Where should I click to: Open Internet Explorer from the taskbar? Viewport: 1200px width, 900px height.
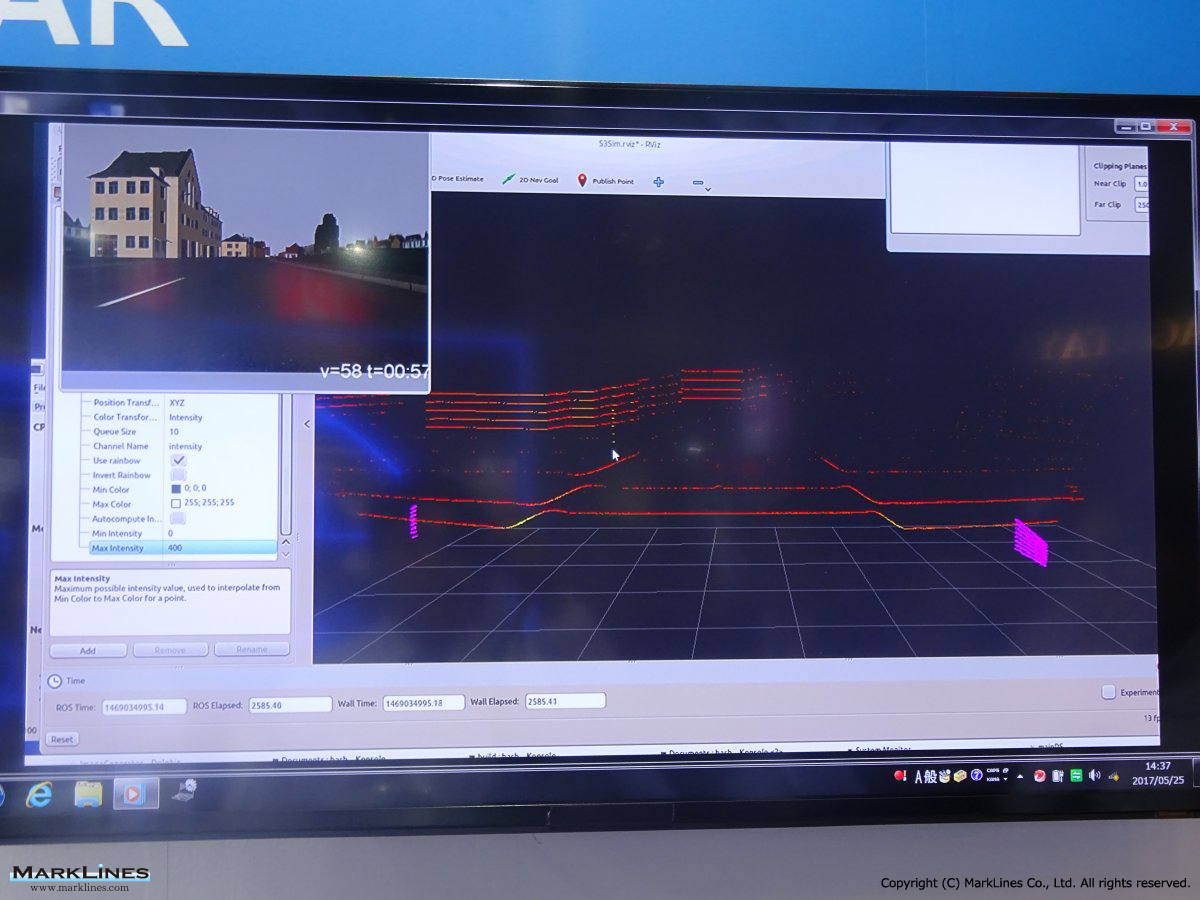[x=38, y=795]
